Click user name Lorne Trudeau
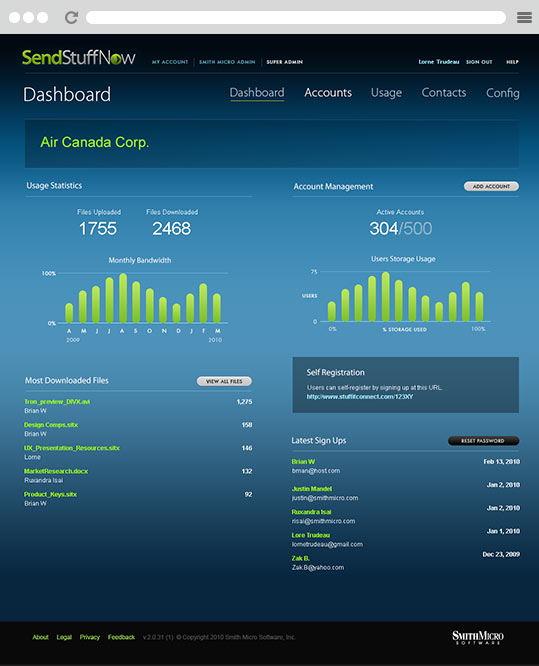539x666 pixels. click(439, 62)
